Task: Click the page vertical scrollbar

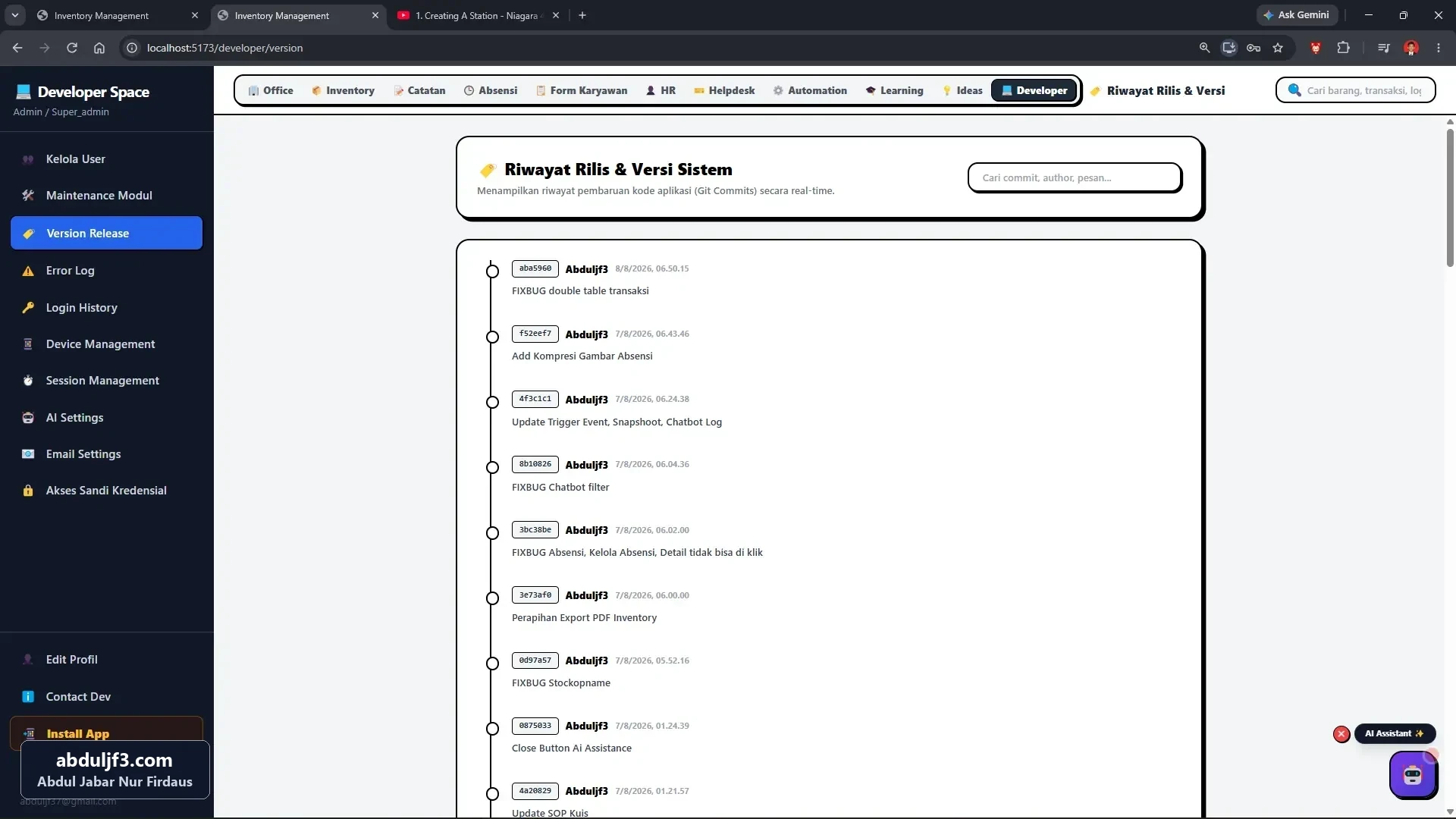Action: click(1450, 199)
